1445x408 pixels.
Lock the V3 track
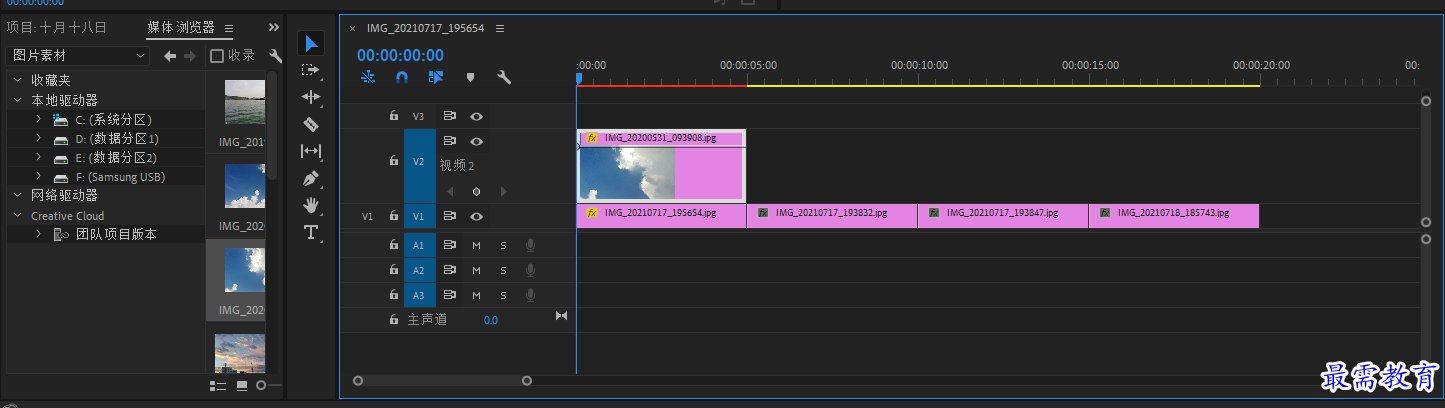pos(394,116)
